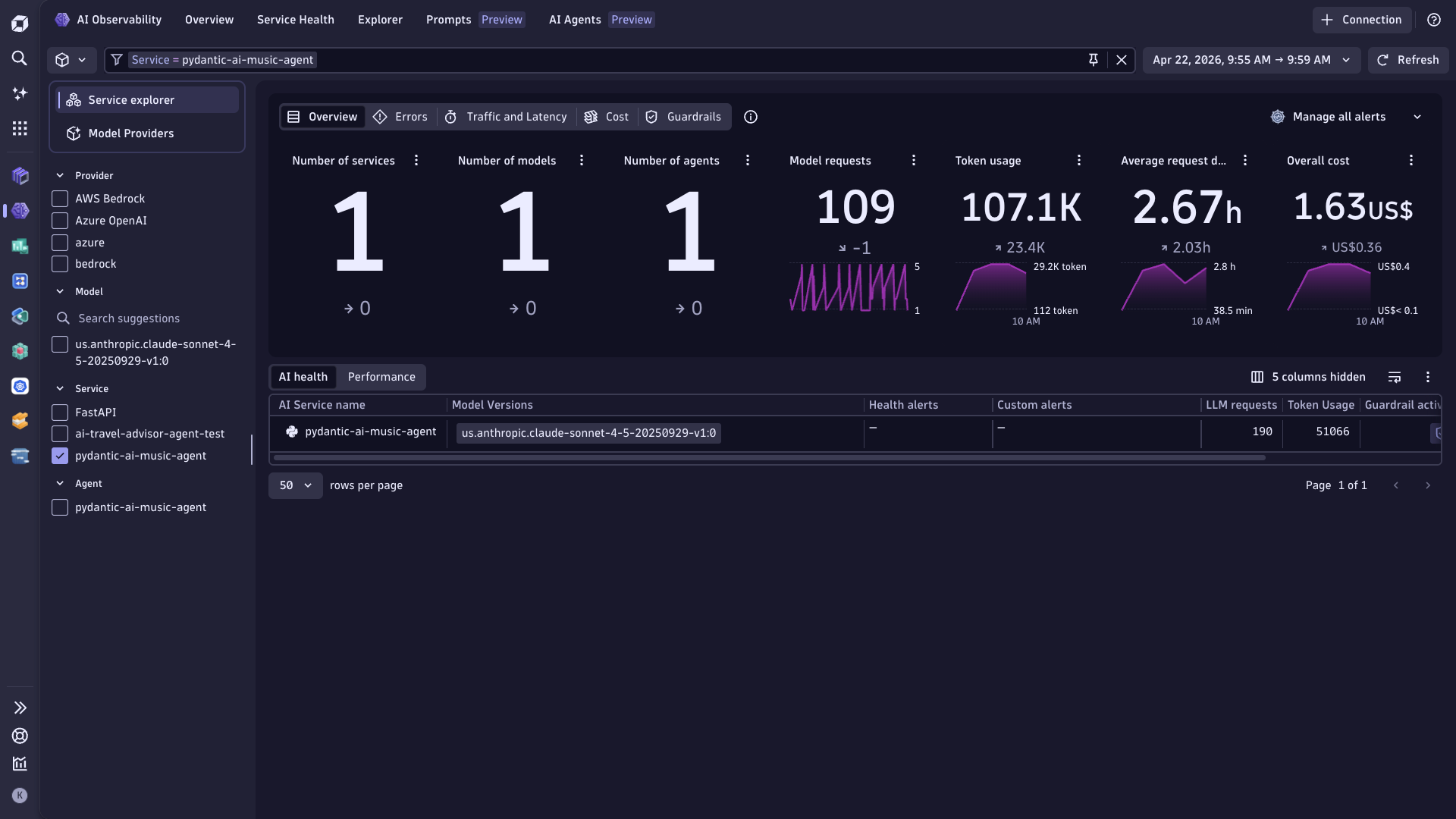Open the time range picker dropdown
Screen dimensions: 1456x819
pyautogui.click(x=1250, y=60)
